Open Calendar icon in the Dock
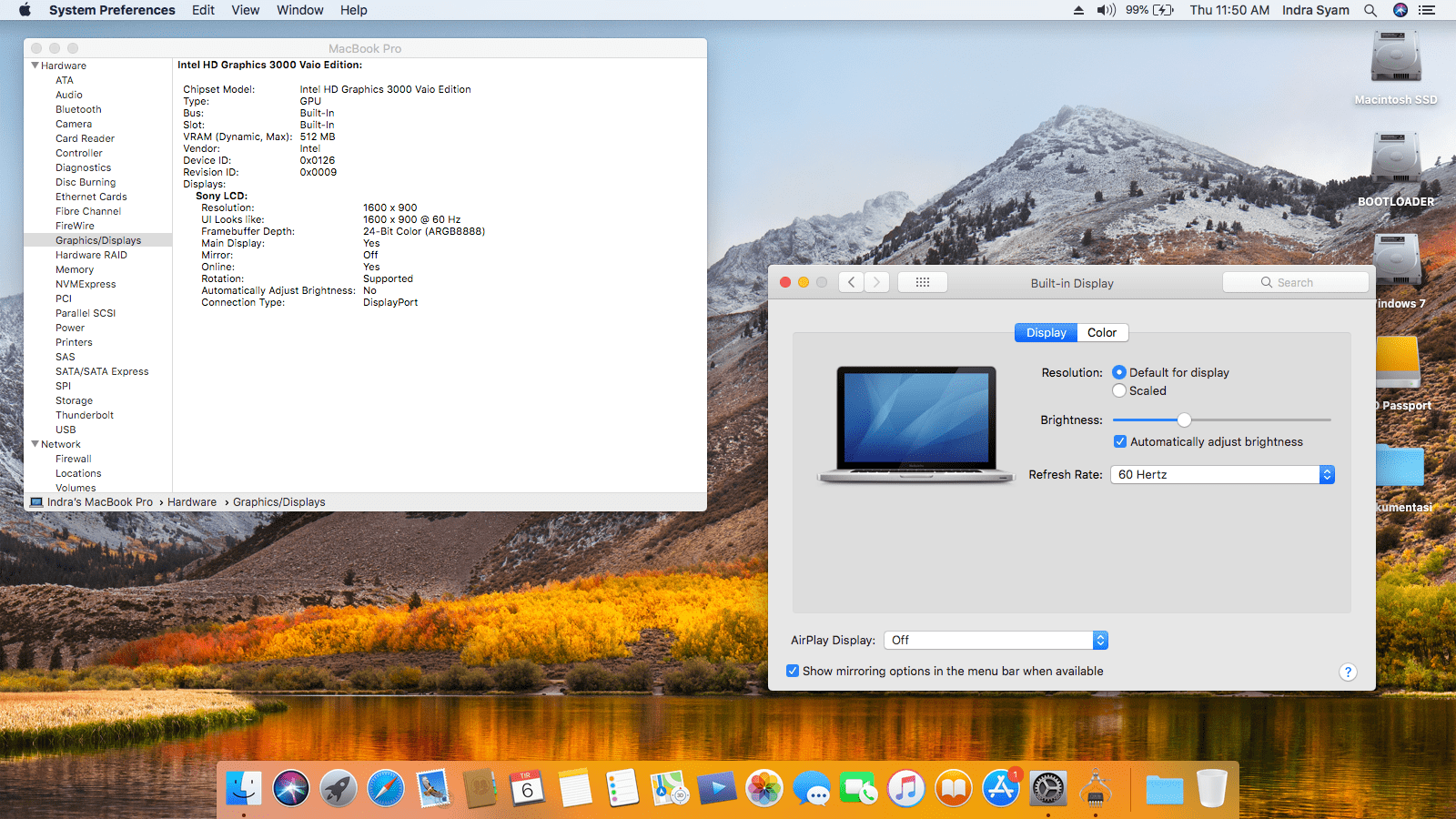 [x=528, y=788]
